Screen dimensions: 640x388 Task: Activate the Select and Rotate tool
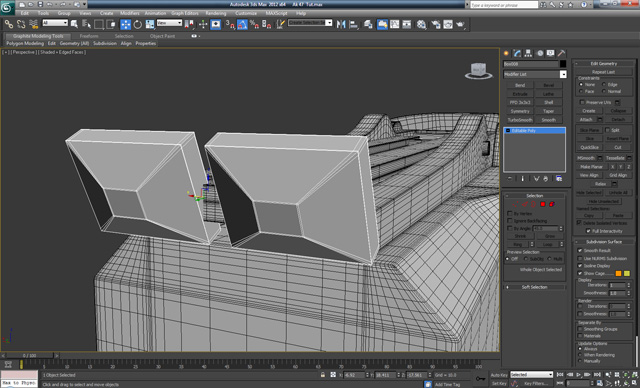tap(138, 24)
